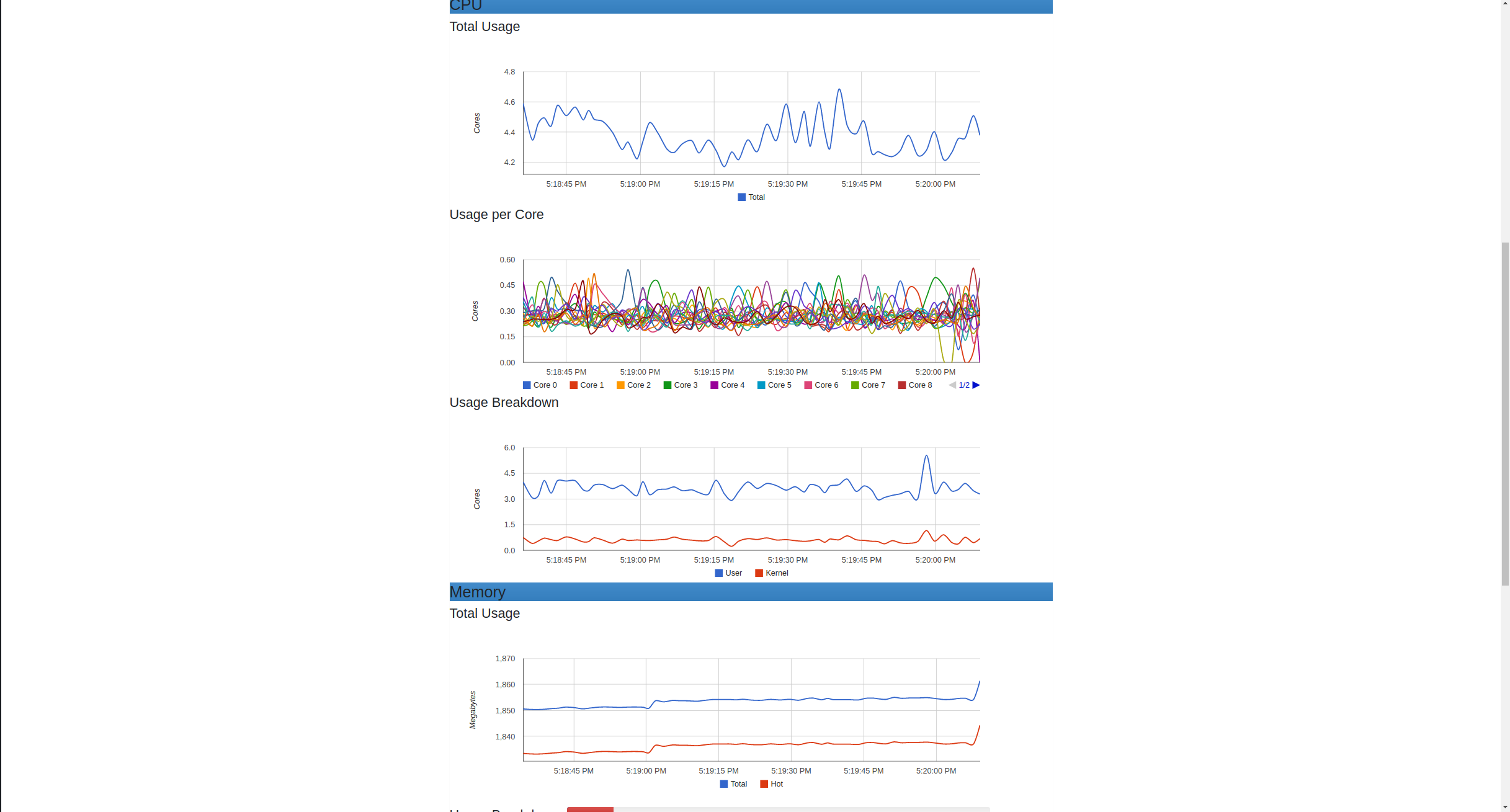Select the Kernel legend icon in Usage Breakdown
Viewport: 1510px width, 812px height.
click(758, 573)
